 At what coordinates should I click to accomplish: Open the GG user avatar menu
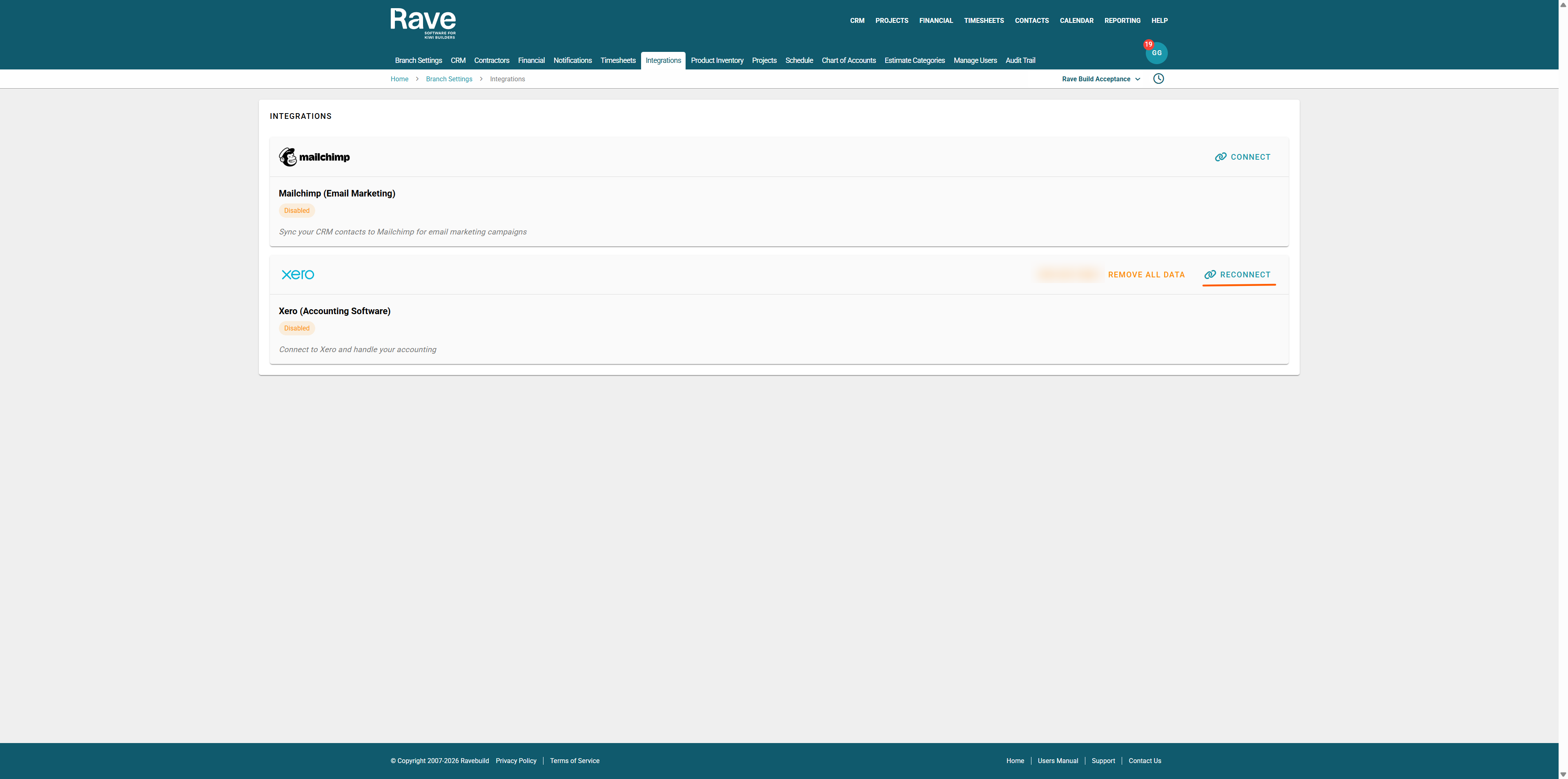pyautogui.click(x=1157, y=54)
